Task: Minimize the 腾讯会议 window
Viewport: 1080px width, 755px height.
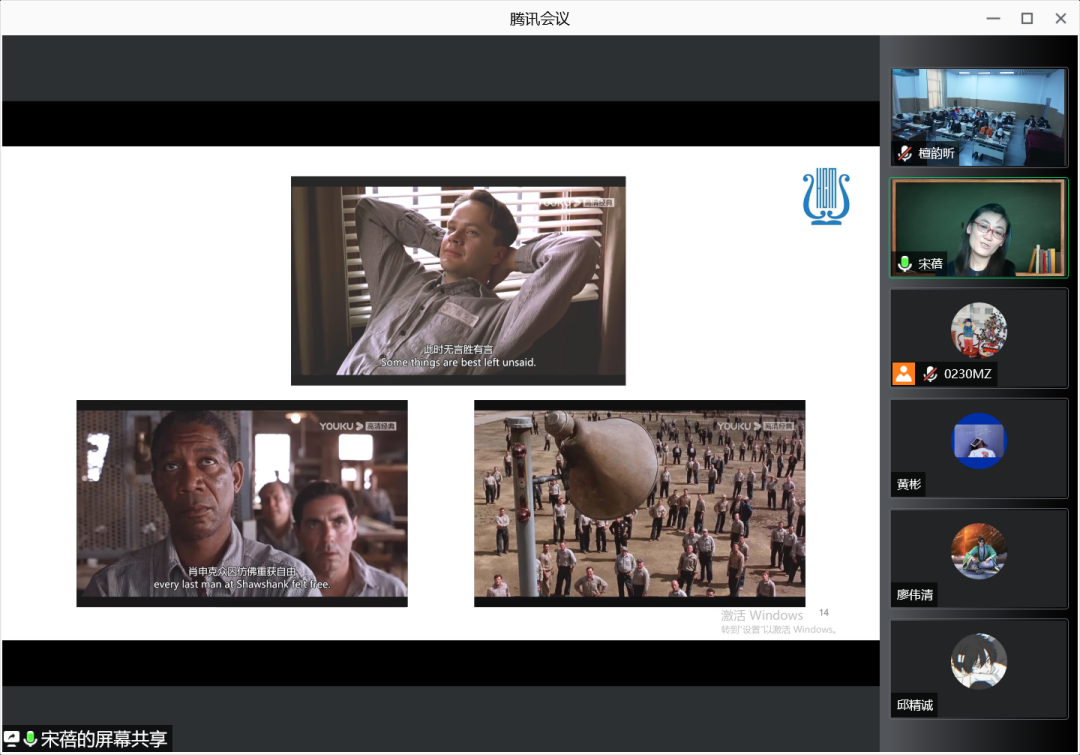Action: point(992,18)
